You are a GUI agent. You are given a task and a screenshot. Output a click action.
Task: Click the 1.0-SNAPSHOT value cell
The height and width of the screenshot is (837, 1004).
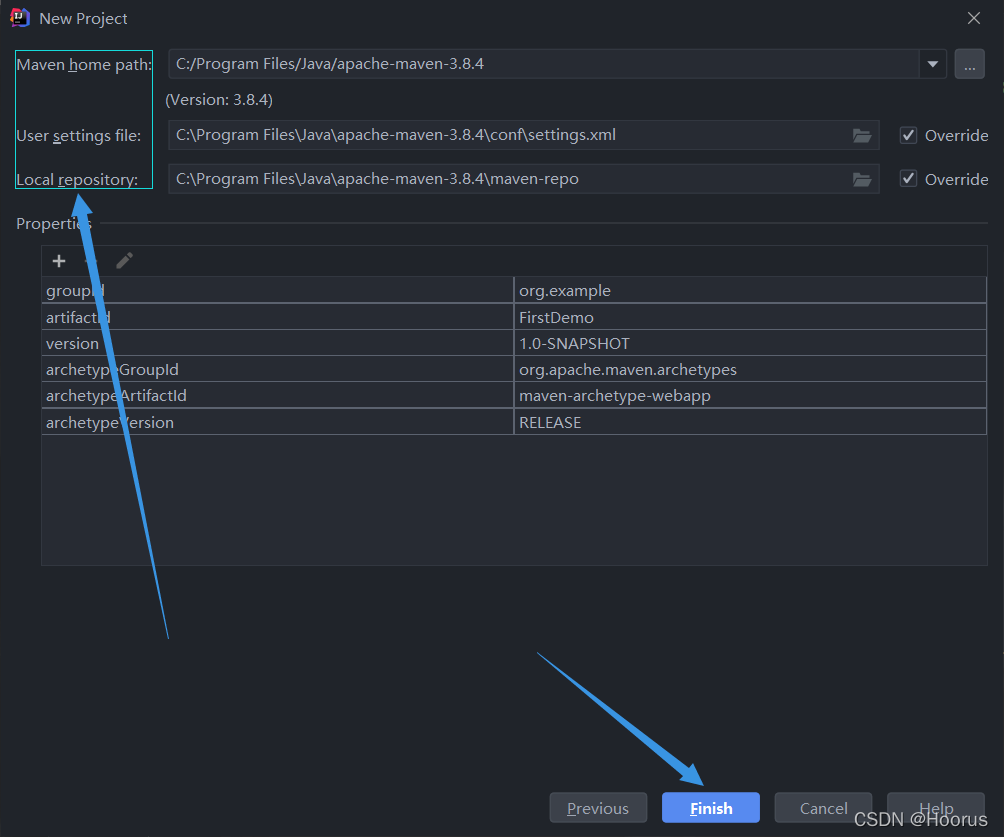[750, 343]
